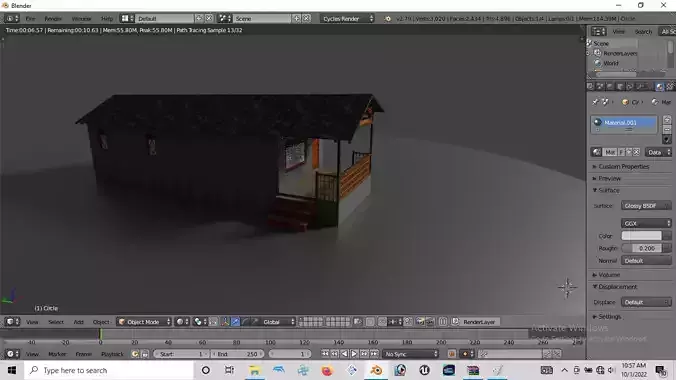Open the timeline Marker menu

pos(57,354)
